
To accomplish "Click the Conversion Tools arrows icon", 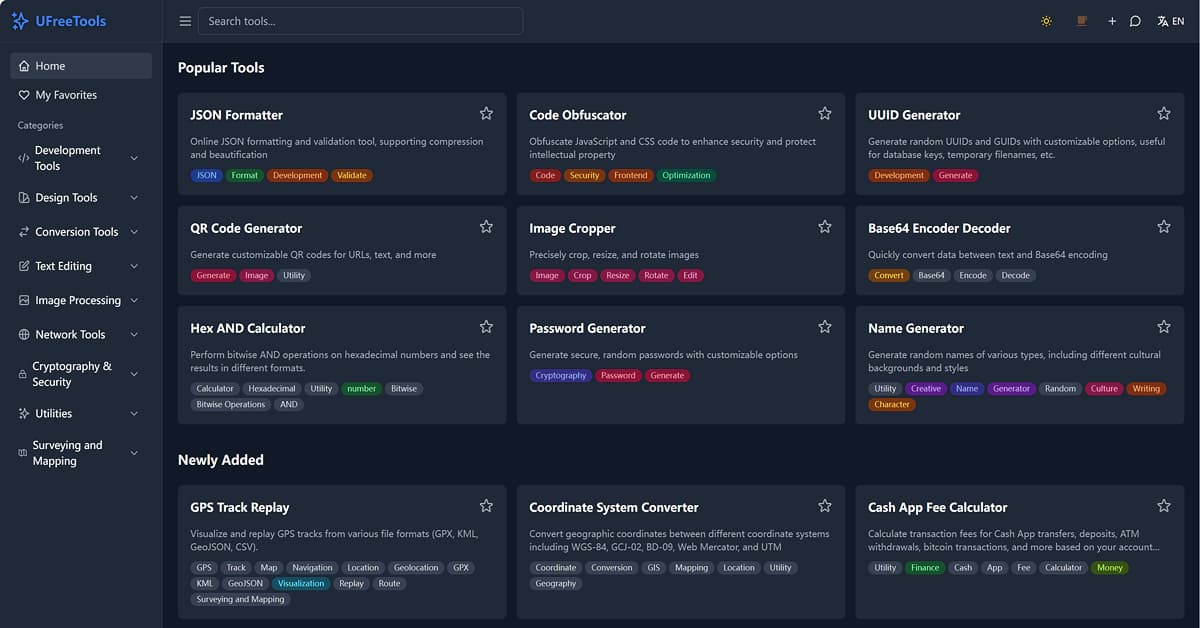I will click(x=24, y=232).
